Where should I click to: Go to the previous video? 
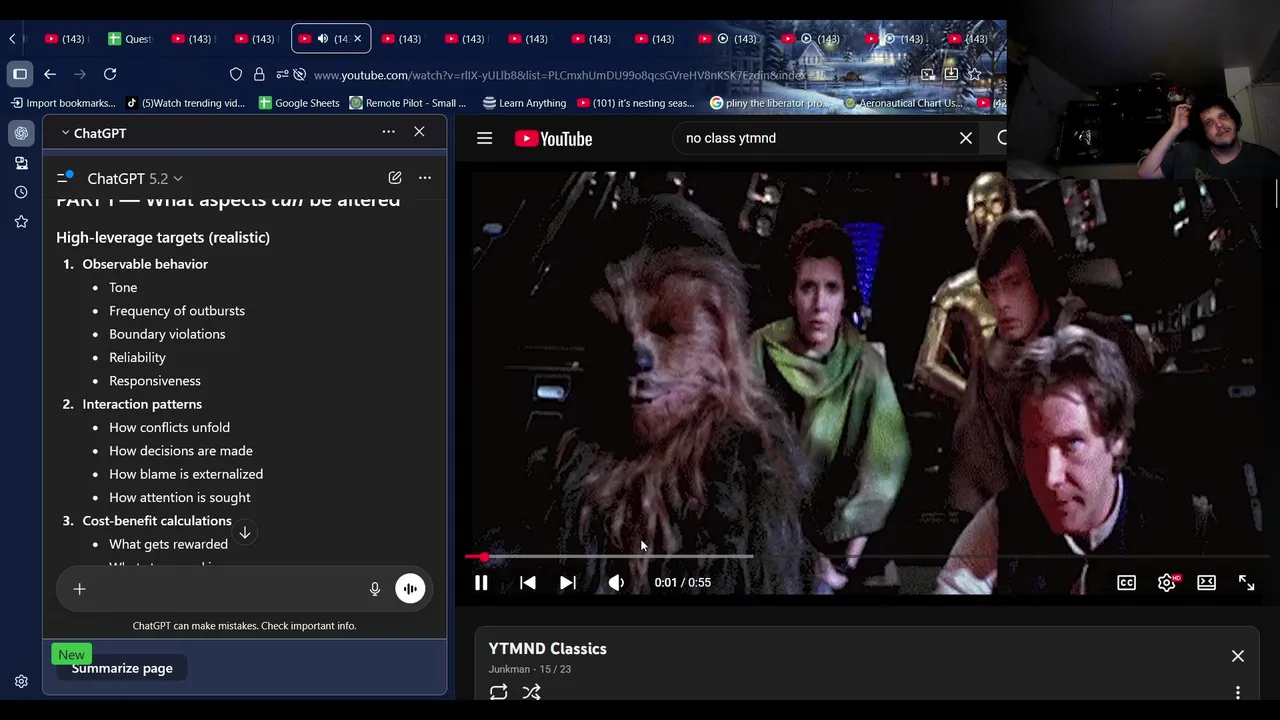[528, 583]
